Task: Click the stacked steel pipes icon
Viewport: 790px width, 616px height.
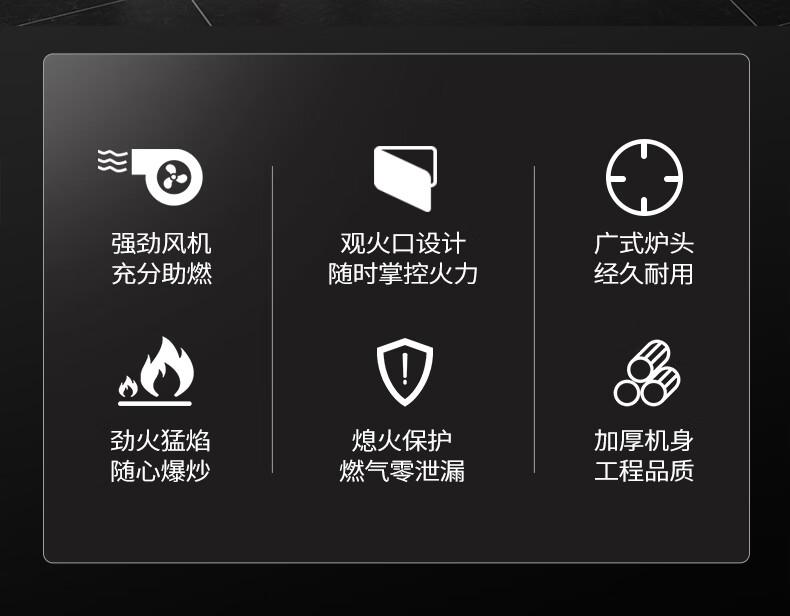Action: (646, 373)
